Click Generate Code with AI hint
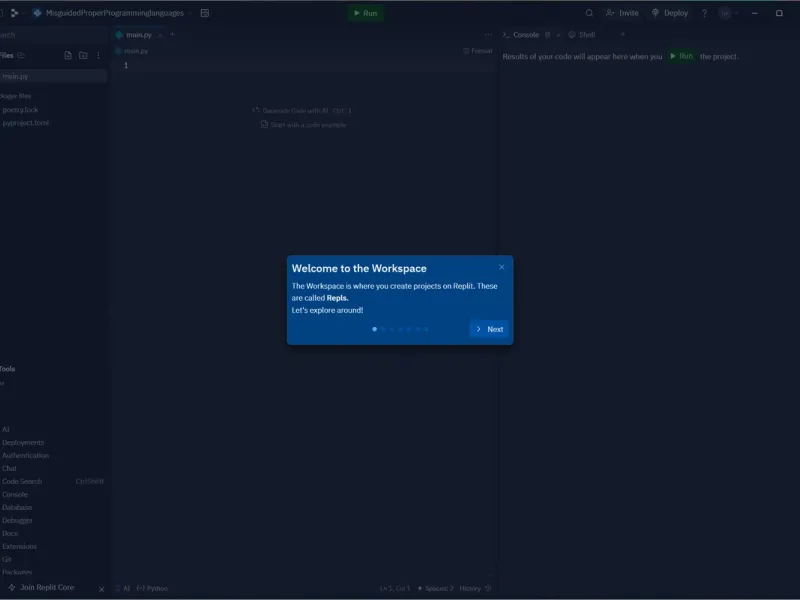 point(302,110)
